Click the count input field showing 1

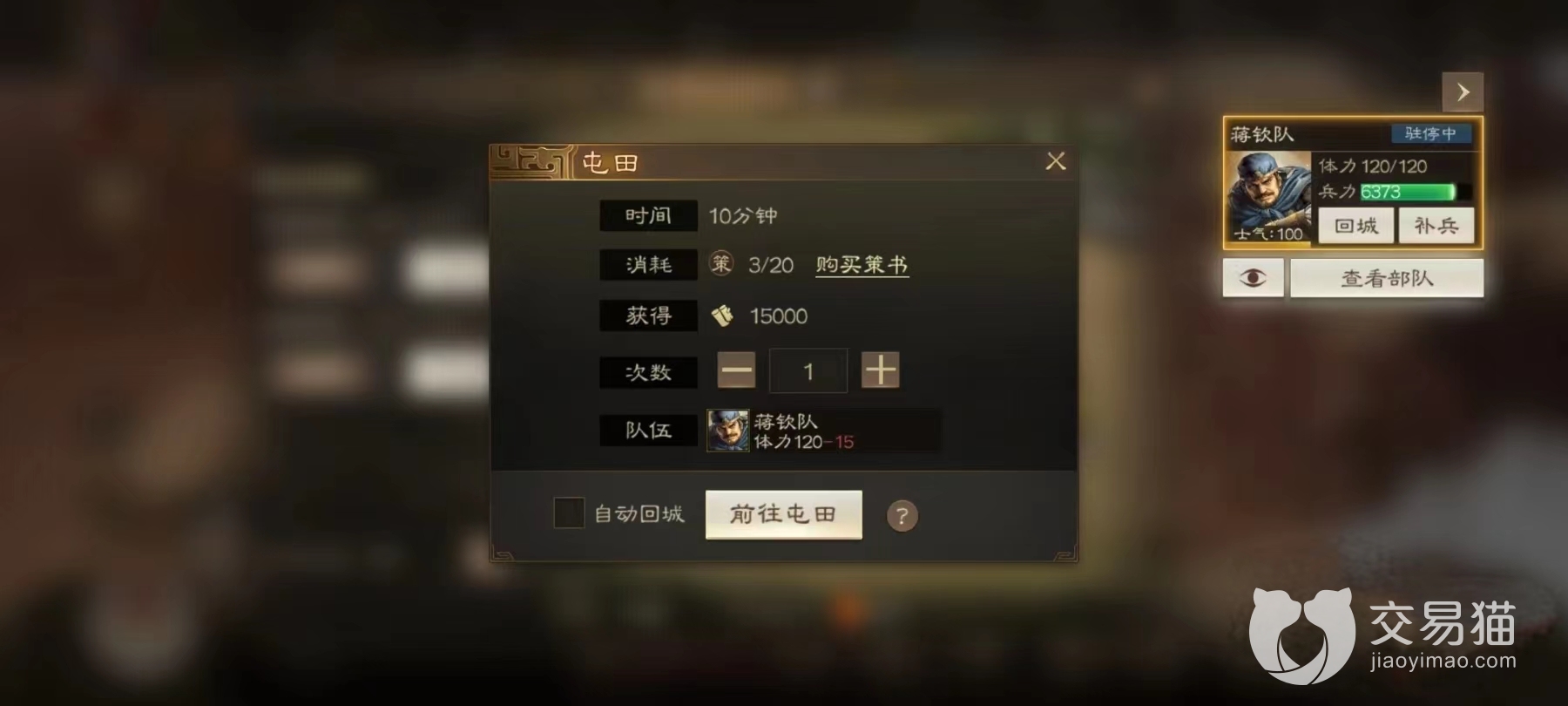tap(808, 371)
